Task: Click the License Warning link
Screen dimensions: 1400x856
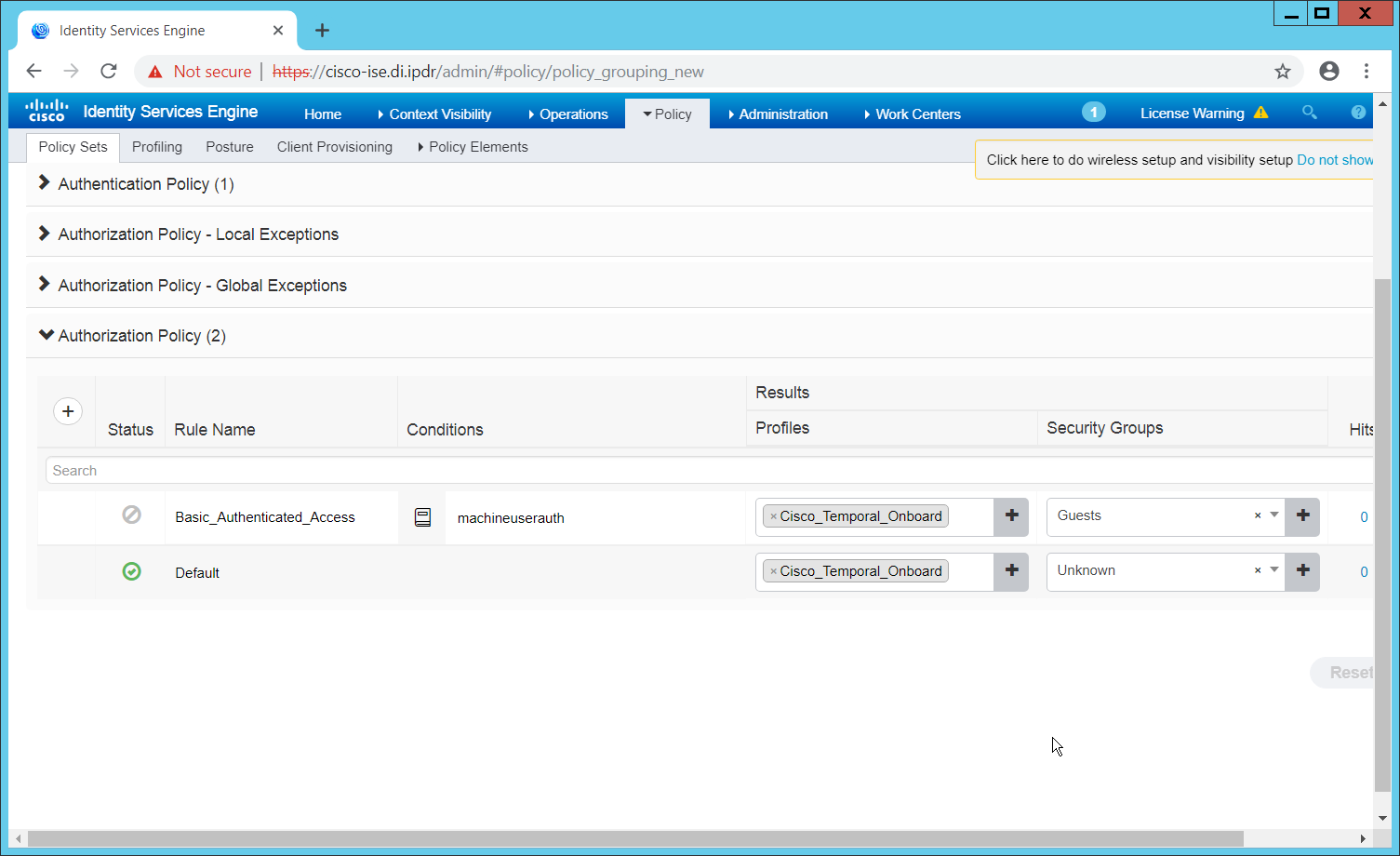Action: pyautogui.click(x=1193, y=114)
